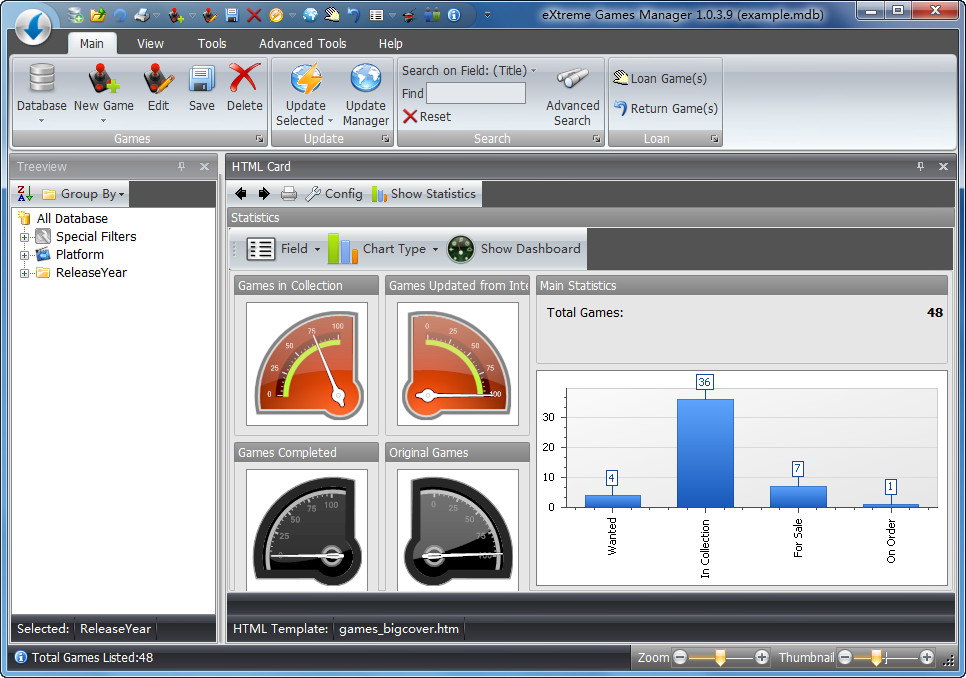Click the In Collection bar in chart
This screenshot has width=966, height=678.
pos(705,453)
